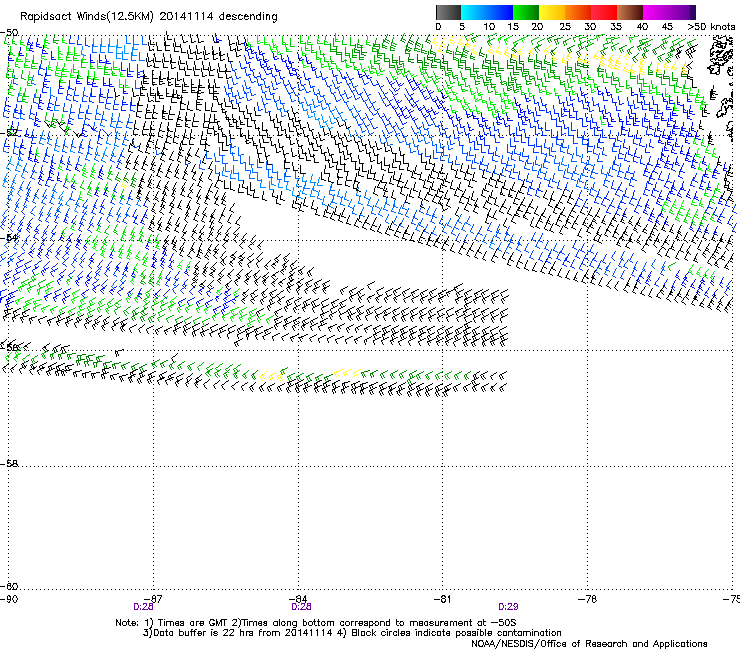The height and width of the screenshot is (650, 740).
Task: Click the longitude label '-87'
Action: click(153, 599)
